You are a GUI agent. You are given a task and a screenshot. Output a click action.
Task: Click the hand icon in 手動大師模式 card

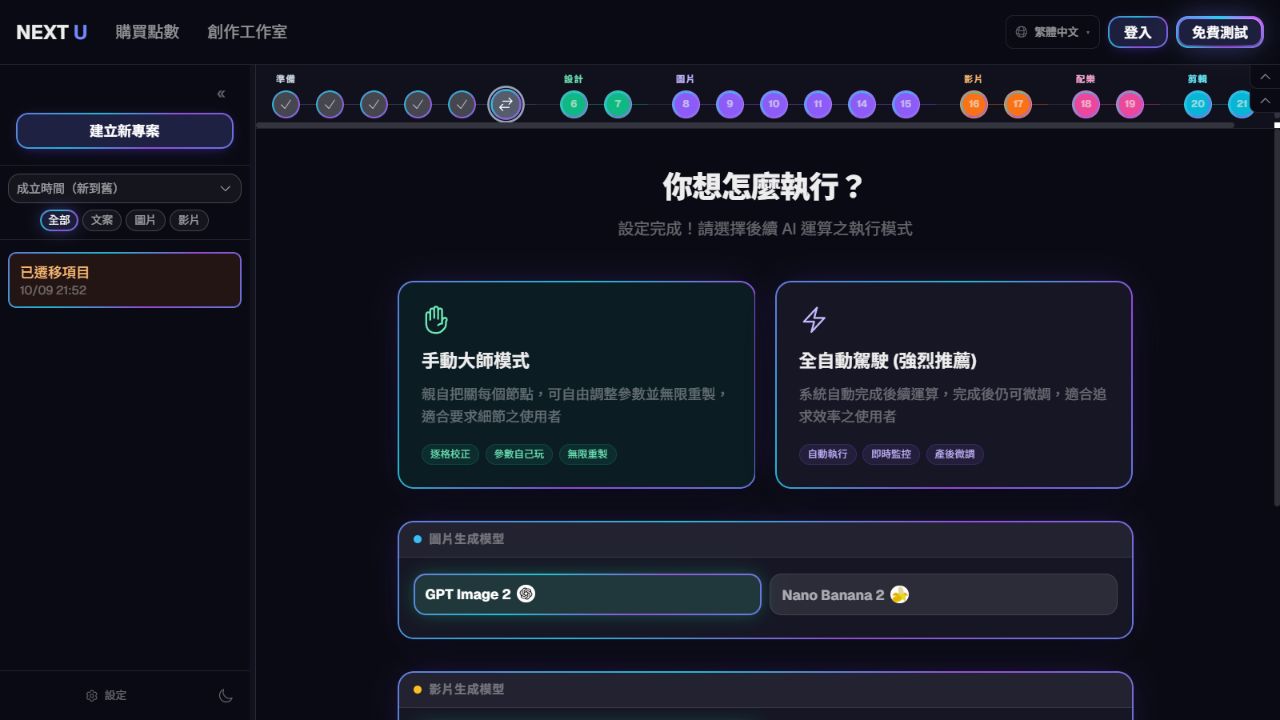coord(436,320)
